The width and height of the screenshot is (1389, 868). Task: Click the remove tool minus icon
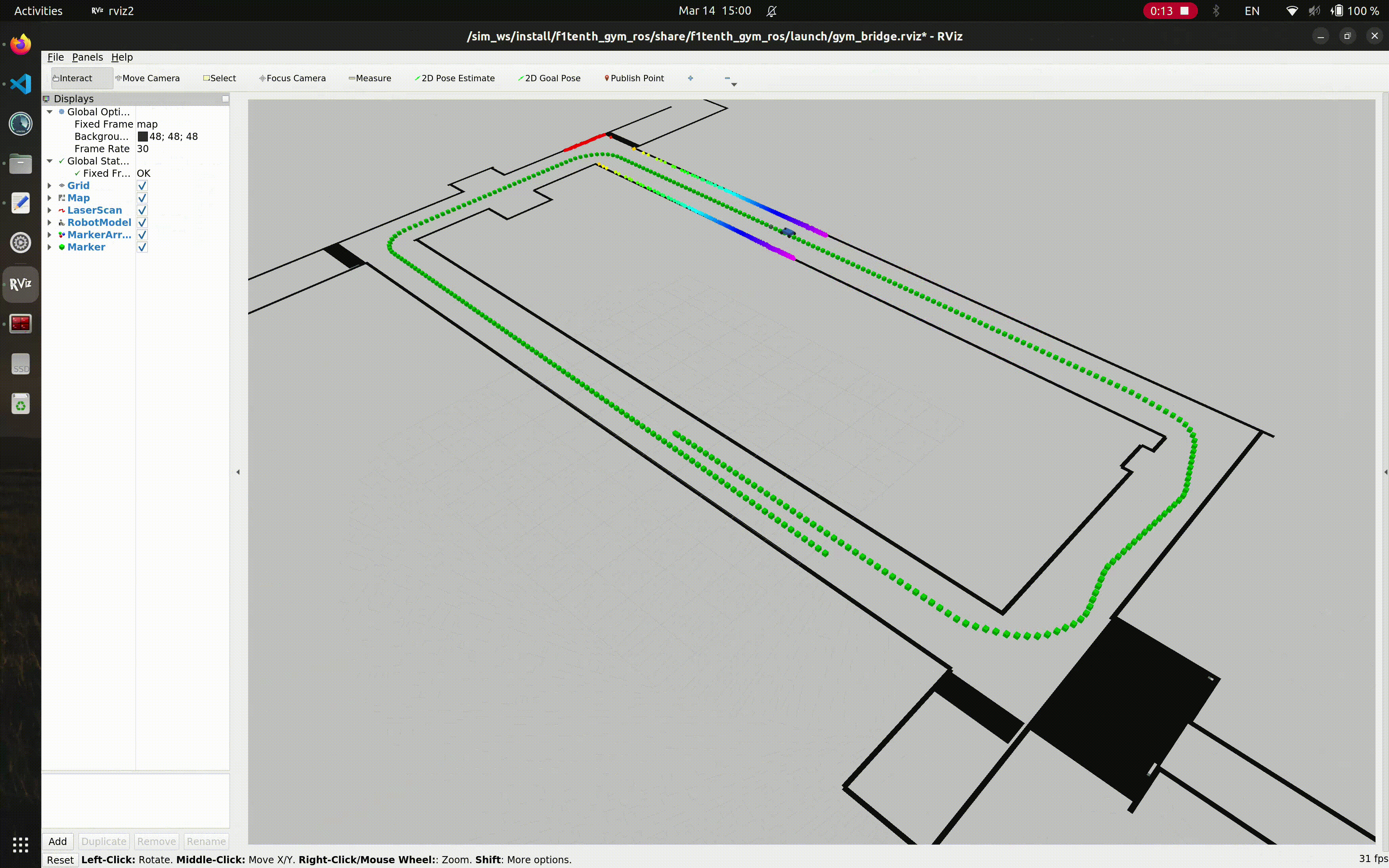[727, 78]
